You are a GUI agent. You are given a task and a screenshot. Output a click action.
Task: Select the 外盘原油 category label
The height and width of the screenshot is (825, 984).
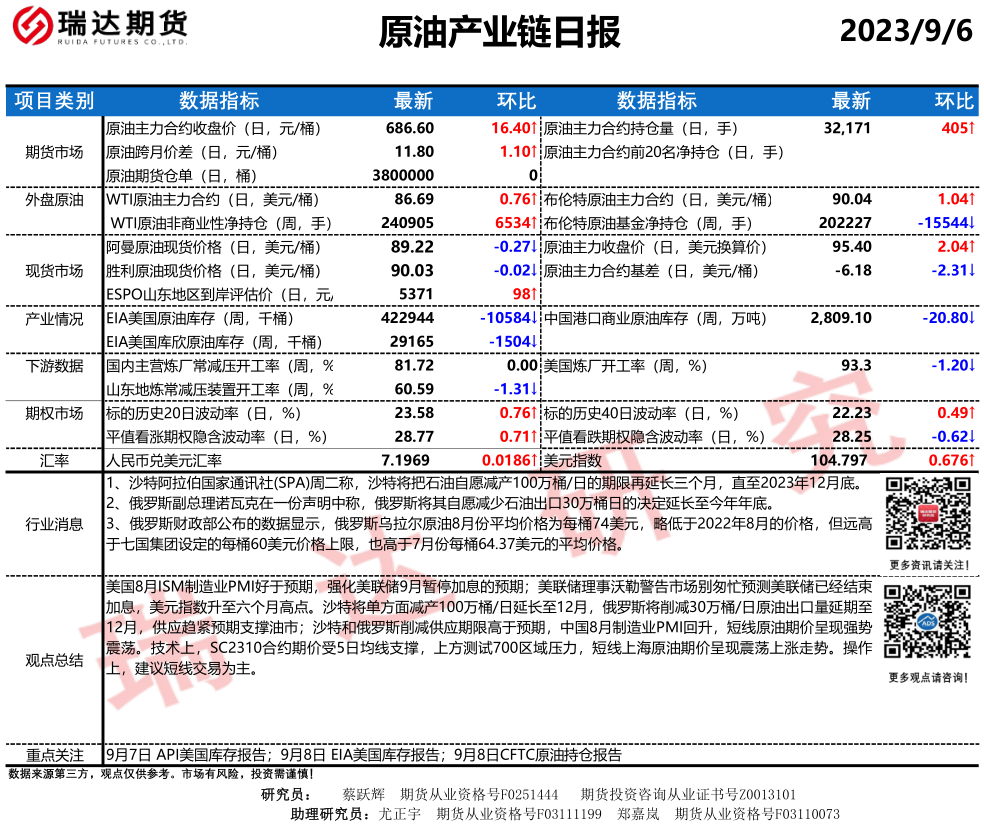pos(54,200)
